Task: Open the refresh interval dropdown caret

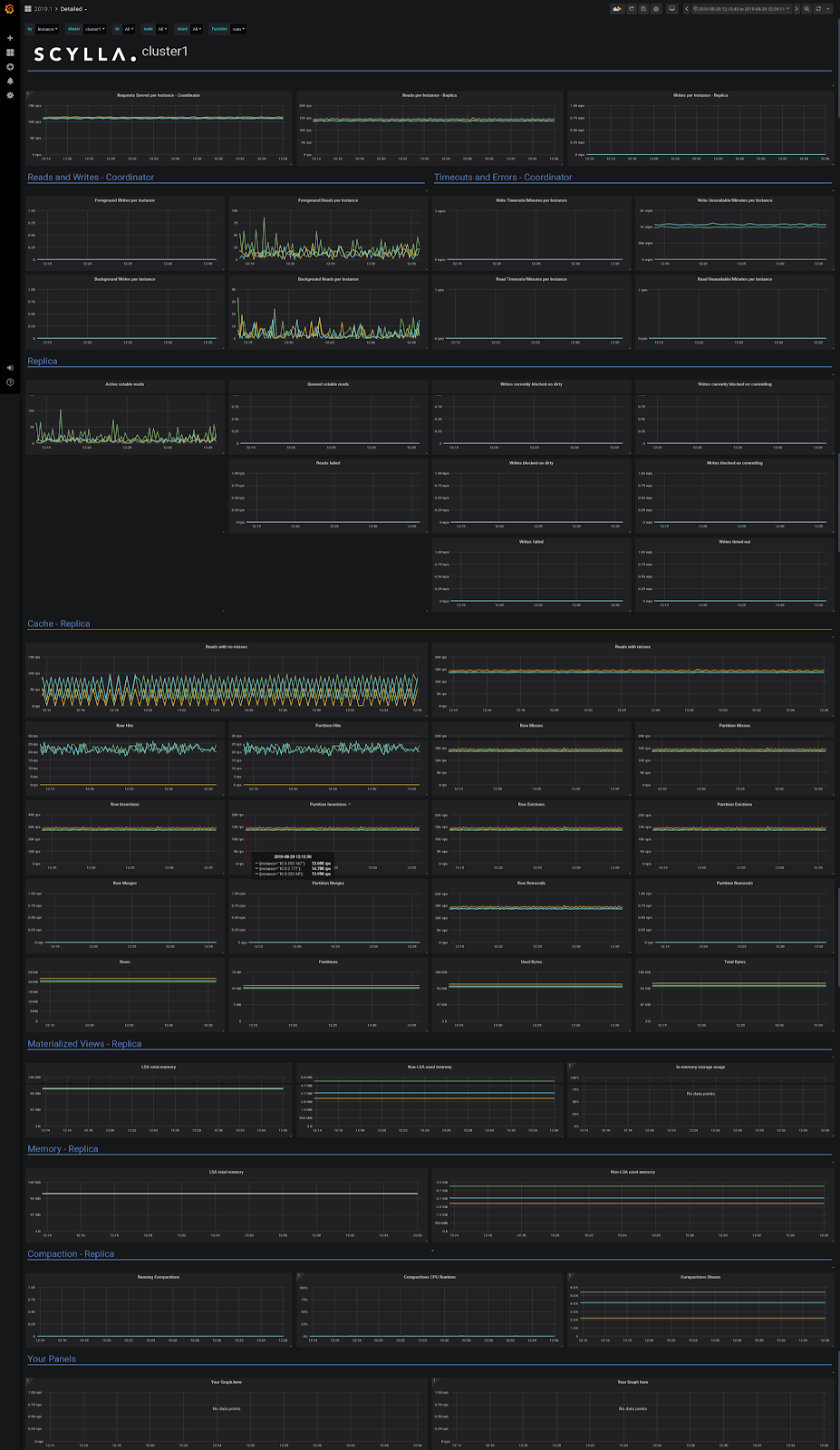Action: (828, 9)
